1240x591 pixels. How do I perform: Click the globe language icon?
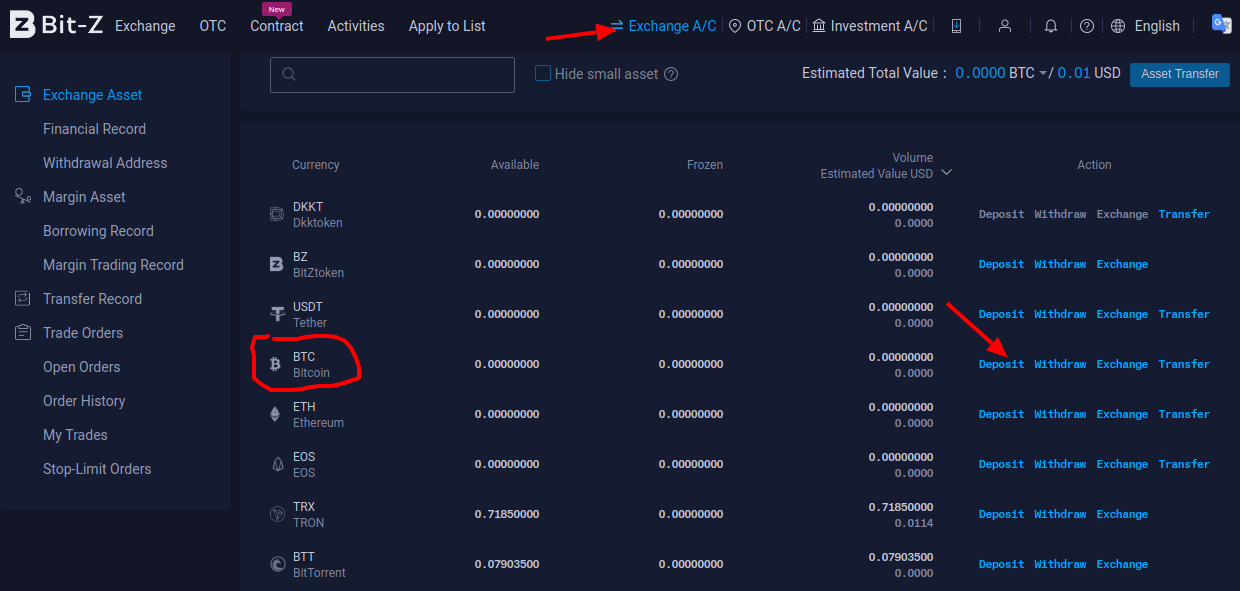tap(1118, 26)
